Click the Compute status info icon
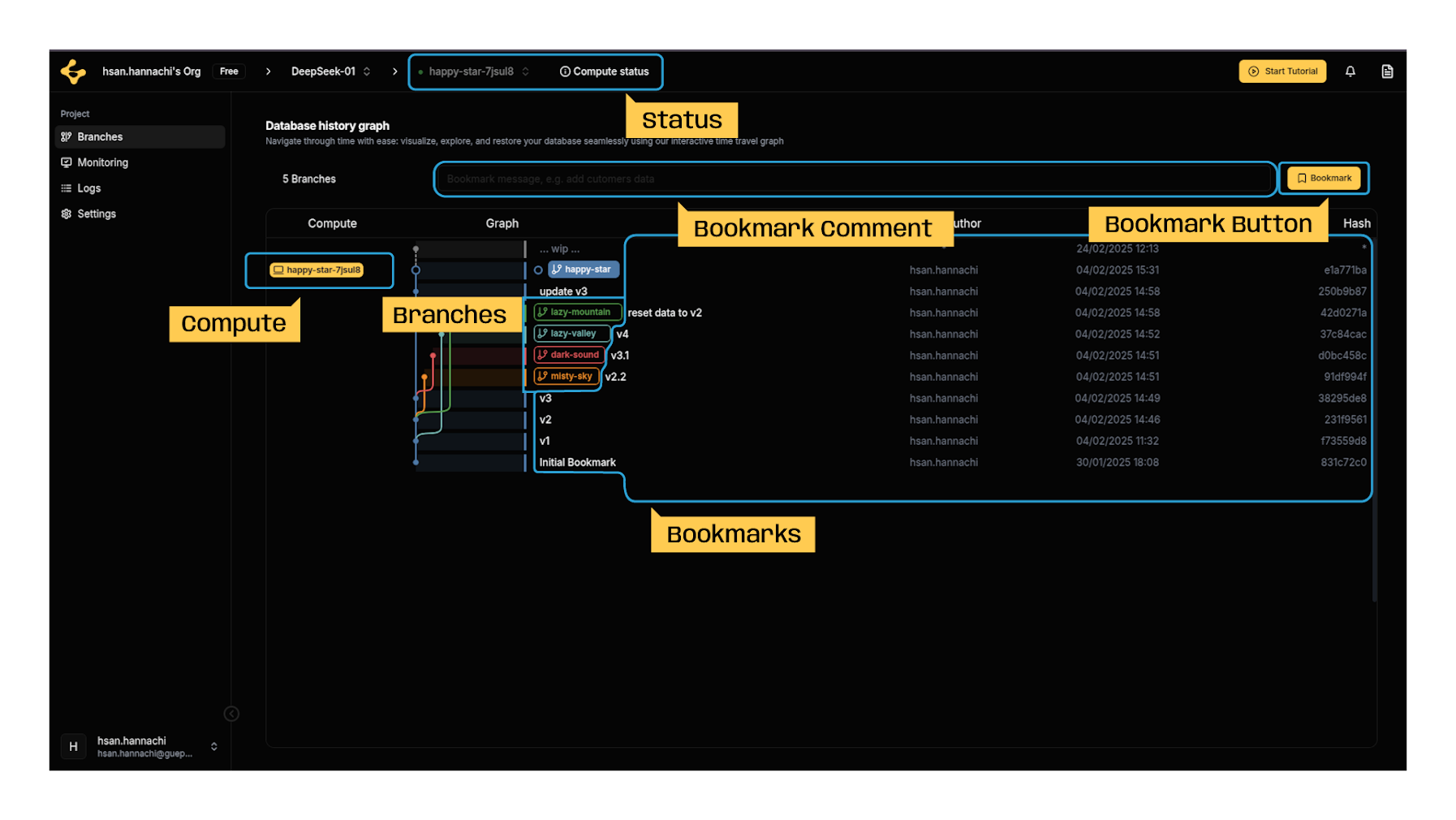1456x820 pixels. point(565,71)
